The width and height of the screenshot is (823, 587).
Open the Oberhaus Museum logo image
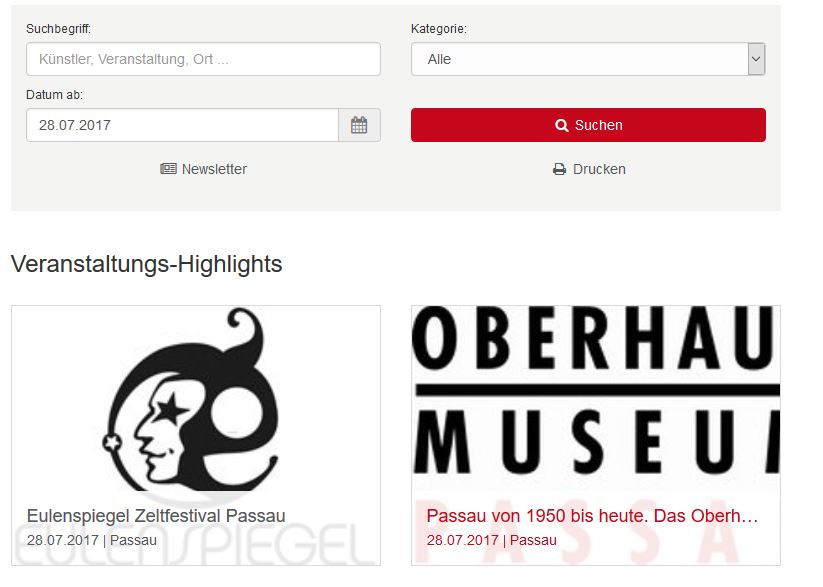pos(596,398)
